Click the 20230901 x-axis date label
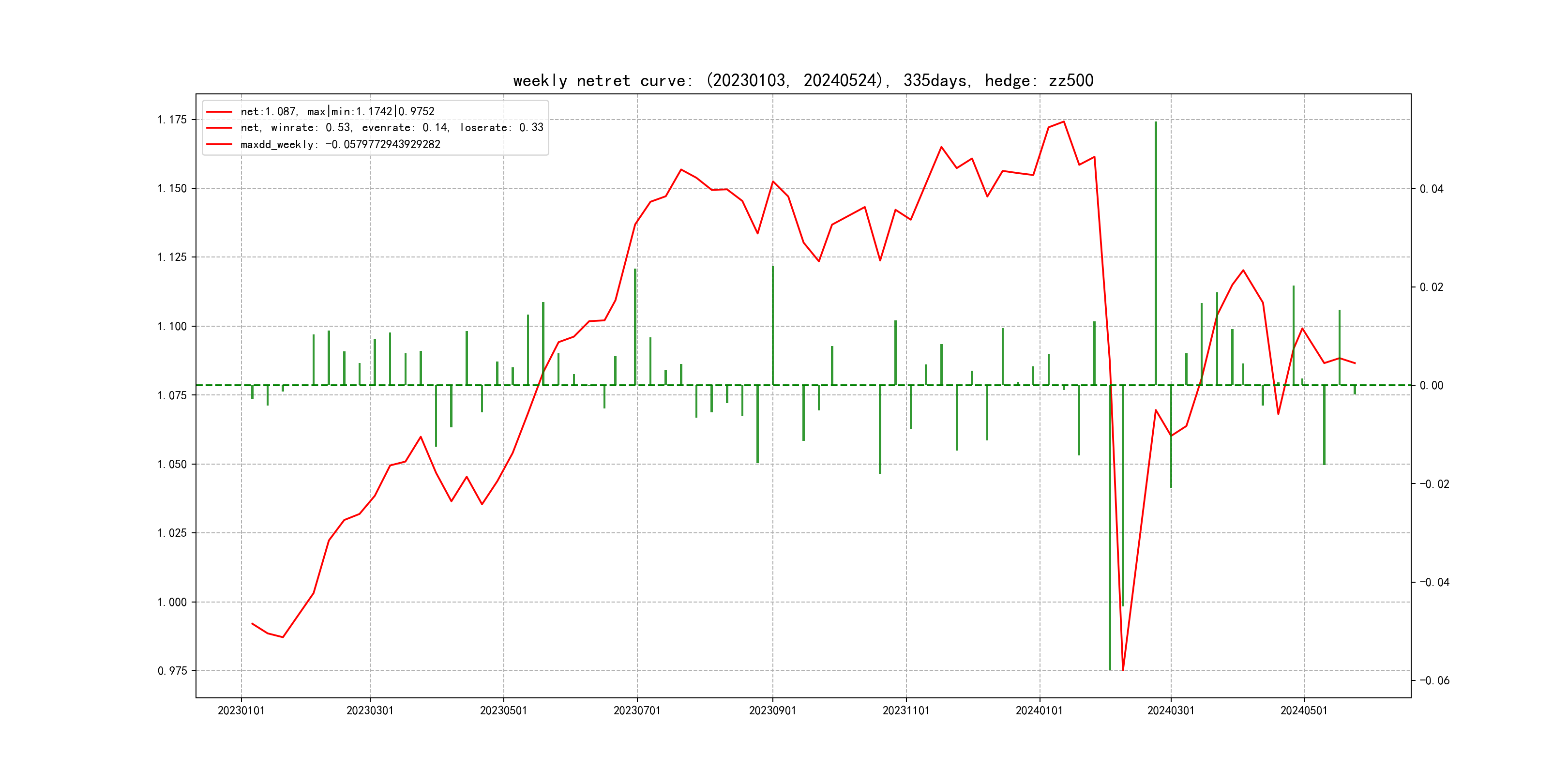Image resolution: width=1568 pixels, height=784 pixels. [772, 710]
